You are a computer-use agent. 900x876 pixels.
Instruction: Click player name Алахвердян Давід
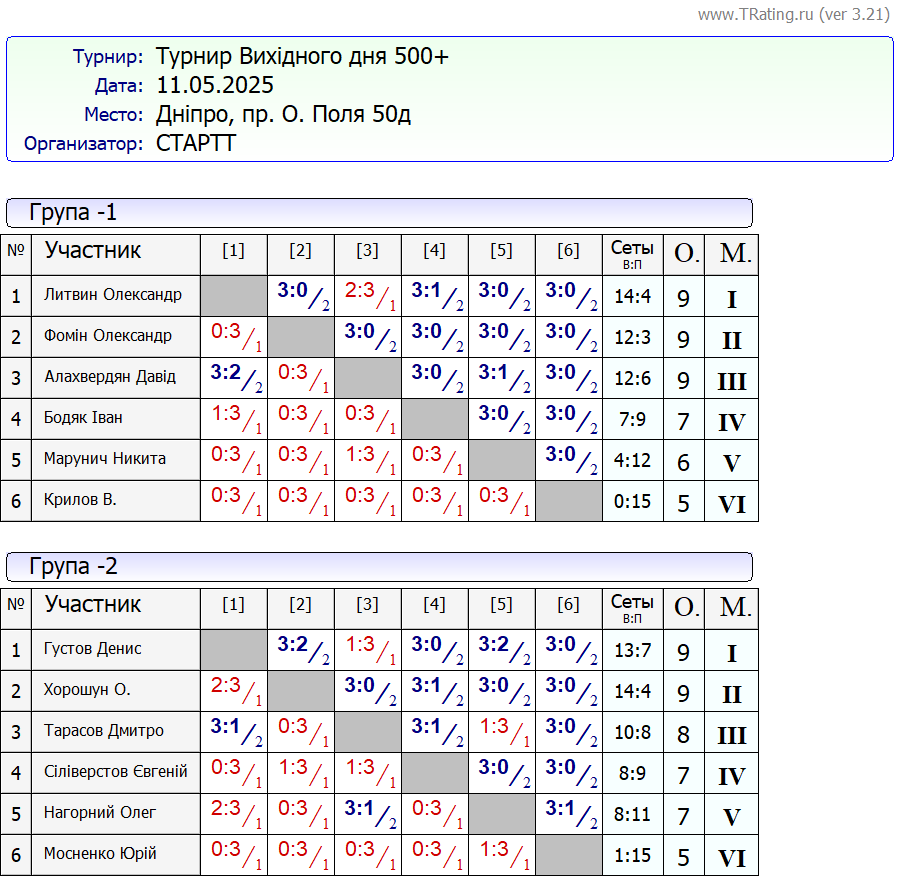(110, 377)
